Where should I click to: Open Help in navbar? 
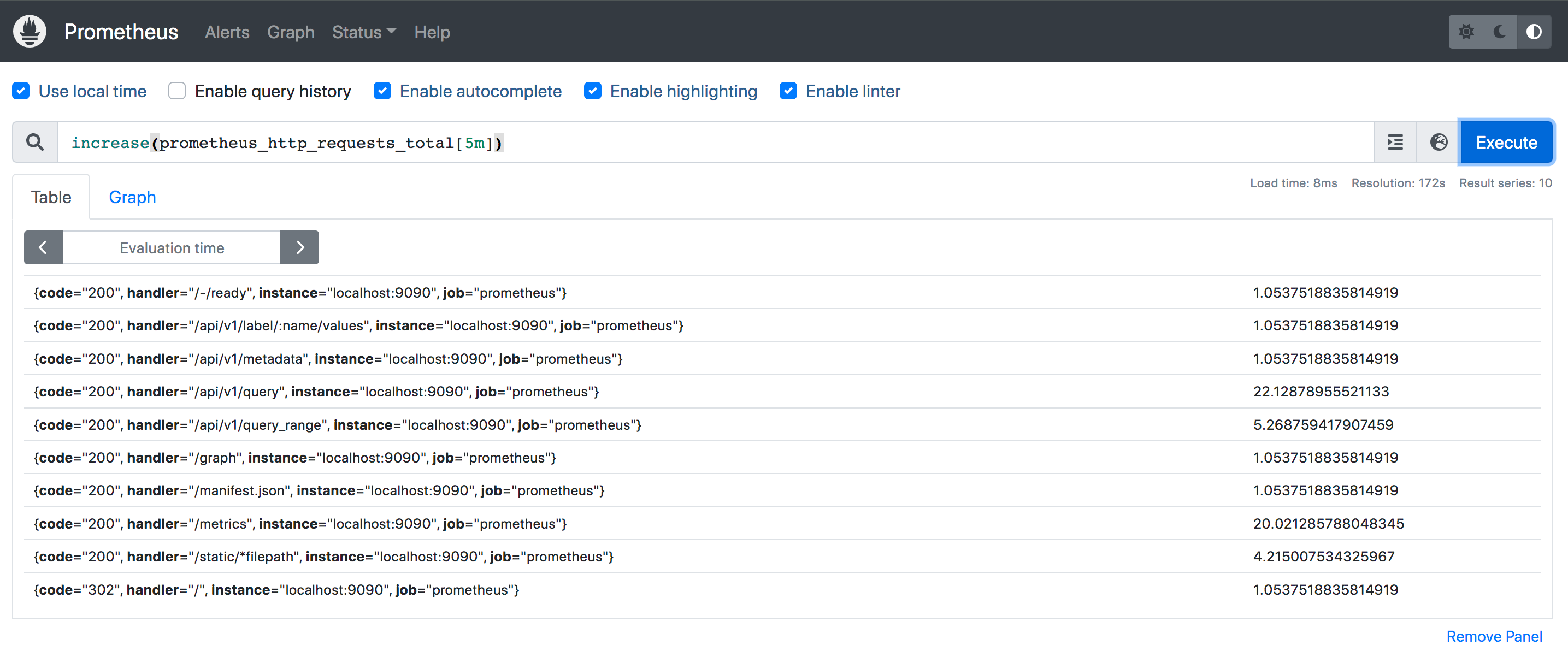[432, 32]
